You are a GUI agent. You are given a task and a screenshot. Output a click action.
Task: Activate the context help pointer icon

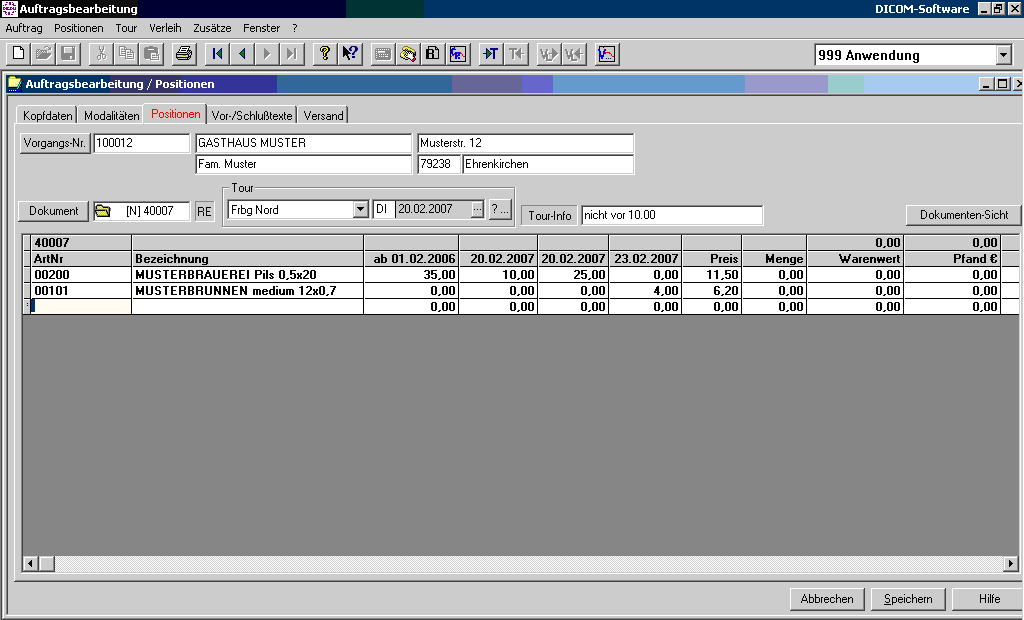(349, 54)
